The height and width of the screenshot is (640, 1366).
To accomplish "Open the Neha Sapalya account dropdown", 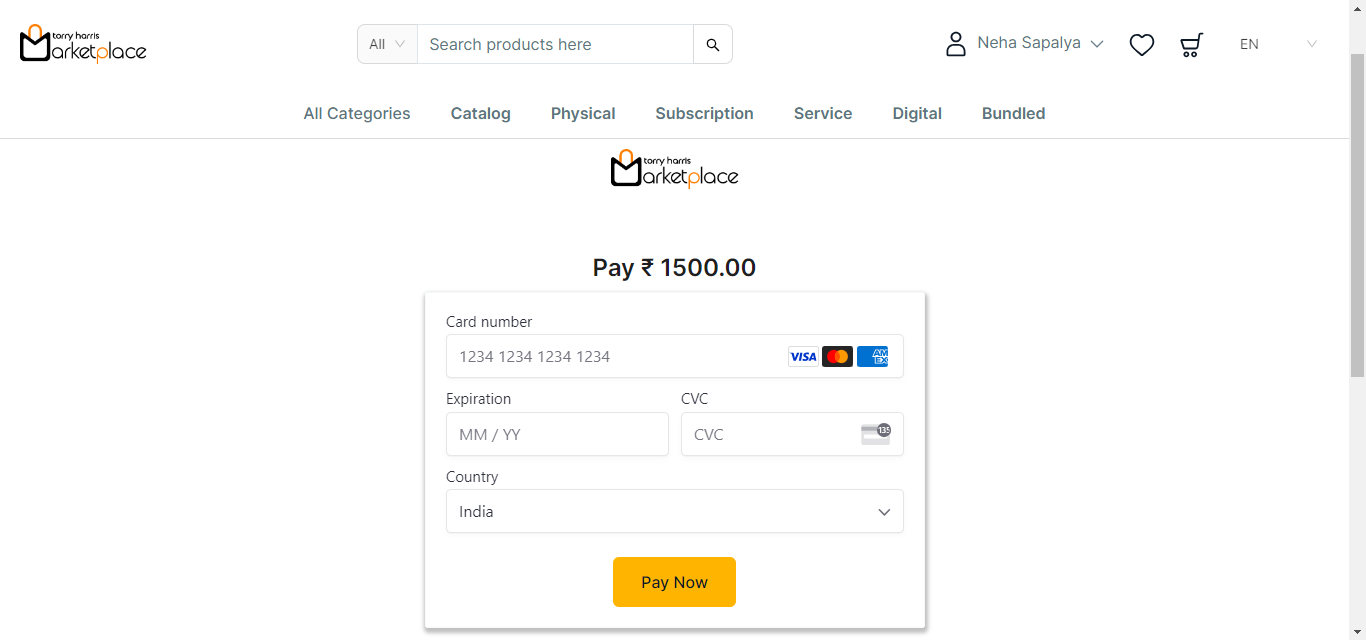I will tap(1040, 44).
